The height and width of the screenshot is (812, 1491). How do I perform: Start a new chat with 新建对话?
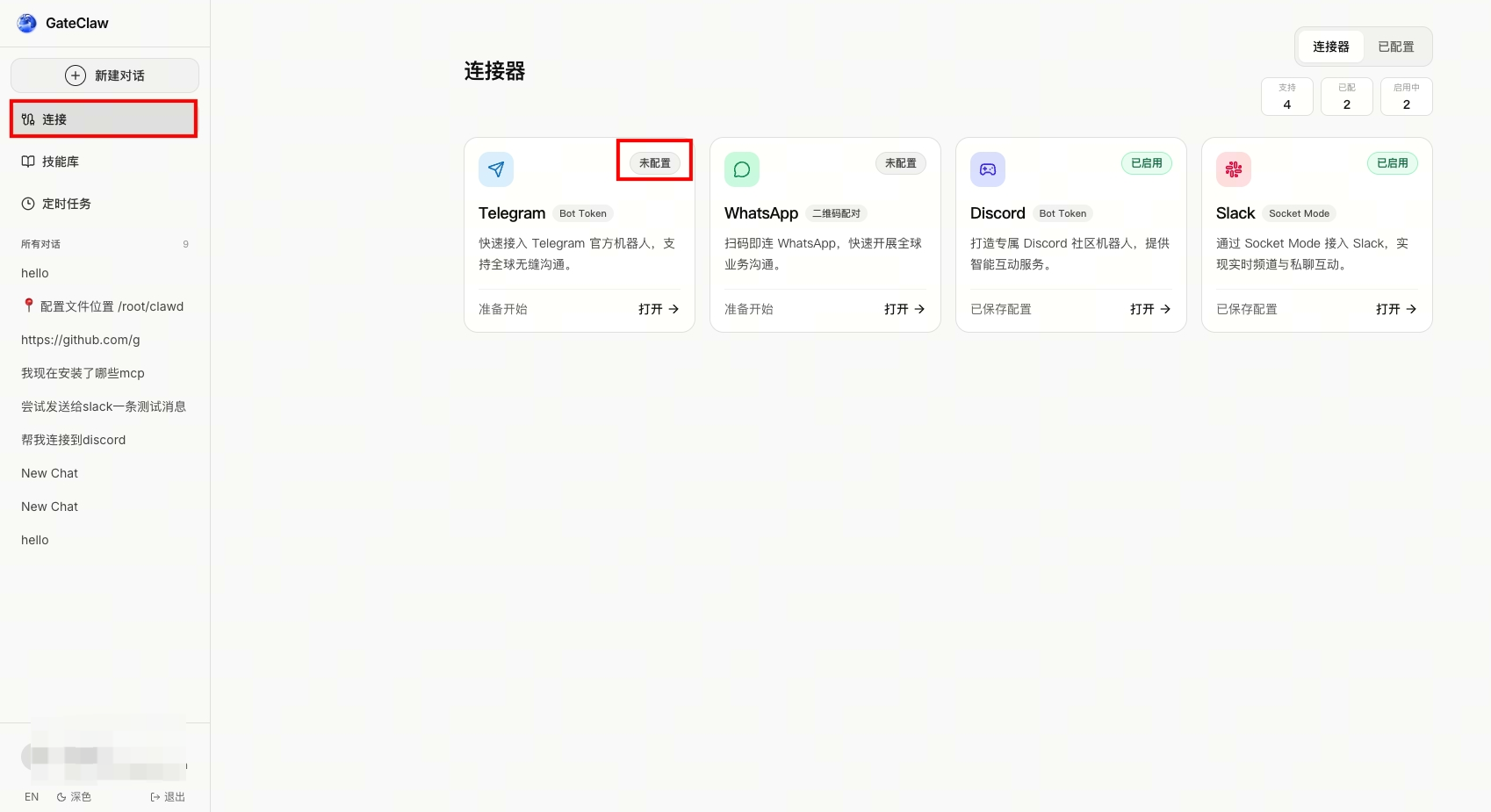[104, 75]
